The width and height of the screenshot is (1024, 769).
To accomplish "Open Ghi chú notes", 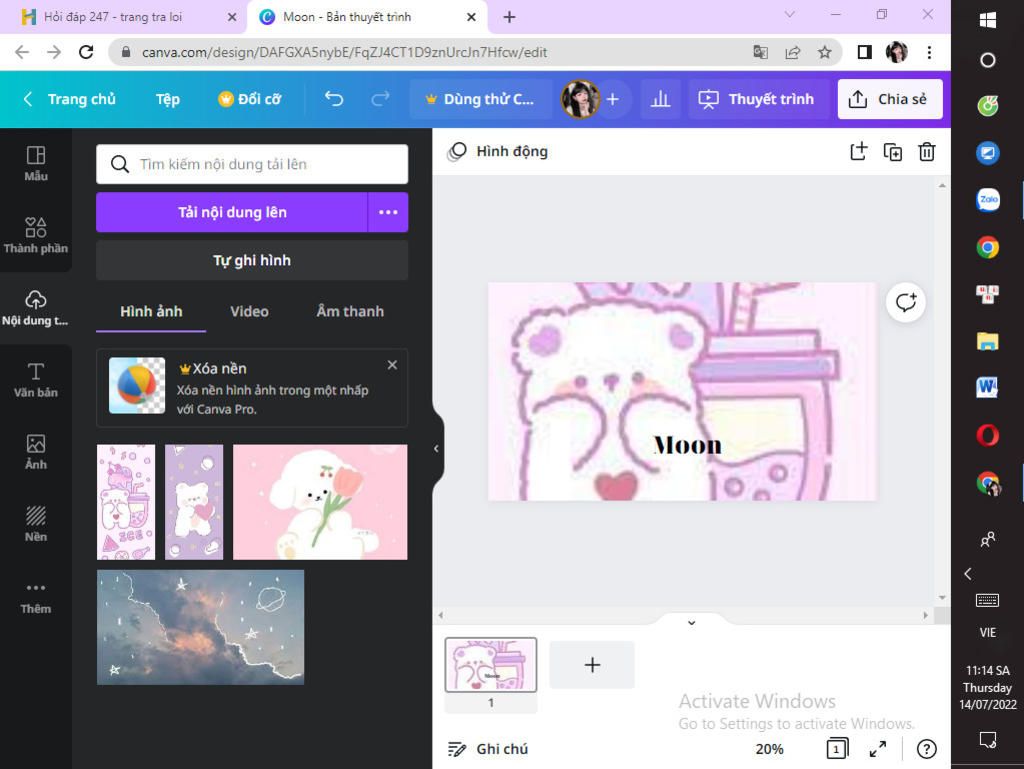I will tap(488, 749).
